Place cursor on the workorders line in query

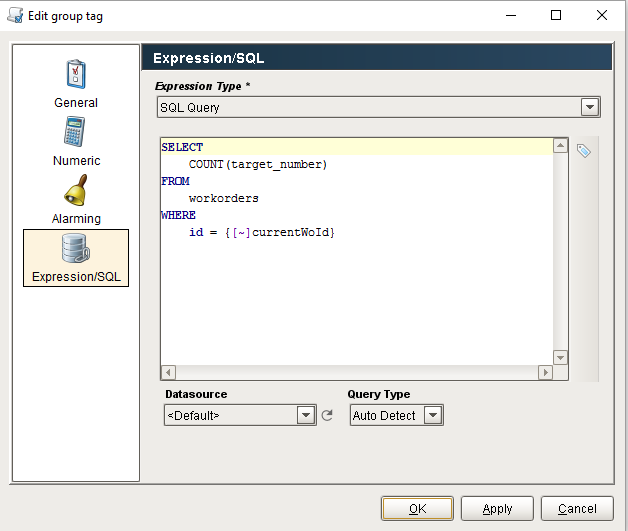tap(223, 198)
